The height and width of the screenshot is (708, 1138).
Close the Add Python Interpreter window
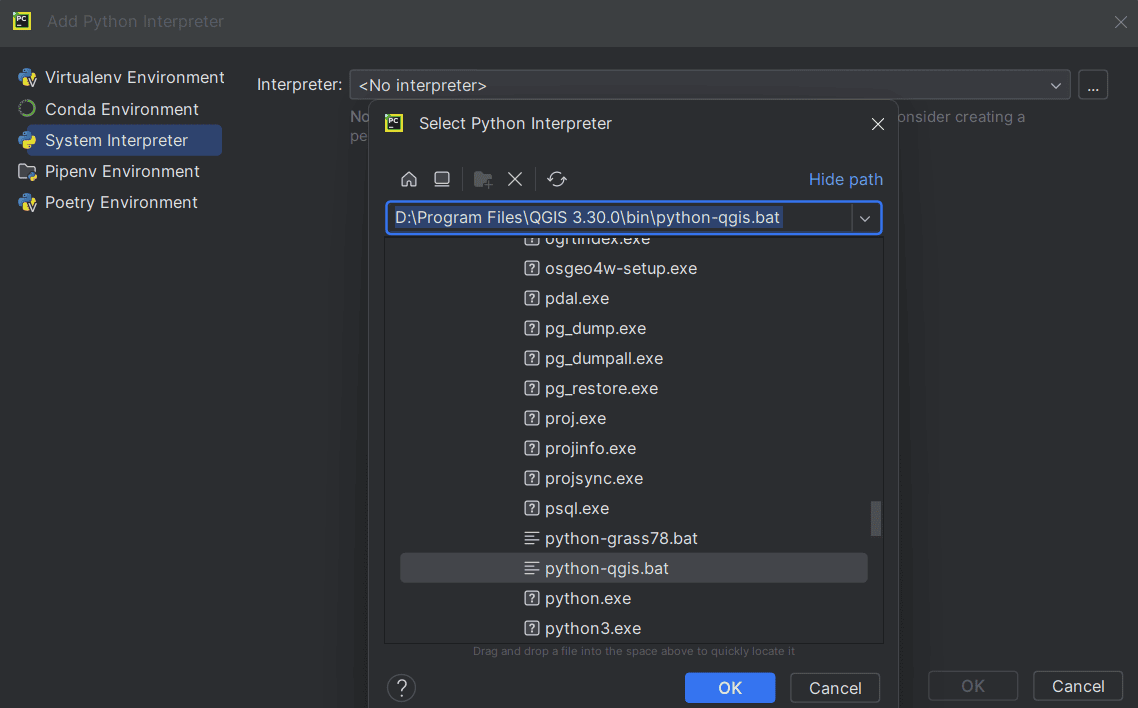point(1121,22)
